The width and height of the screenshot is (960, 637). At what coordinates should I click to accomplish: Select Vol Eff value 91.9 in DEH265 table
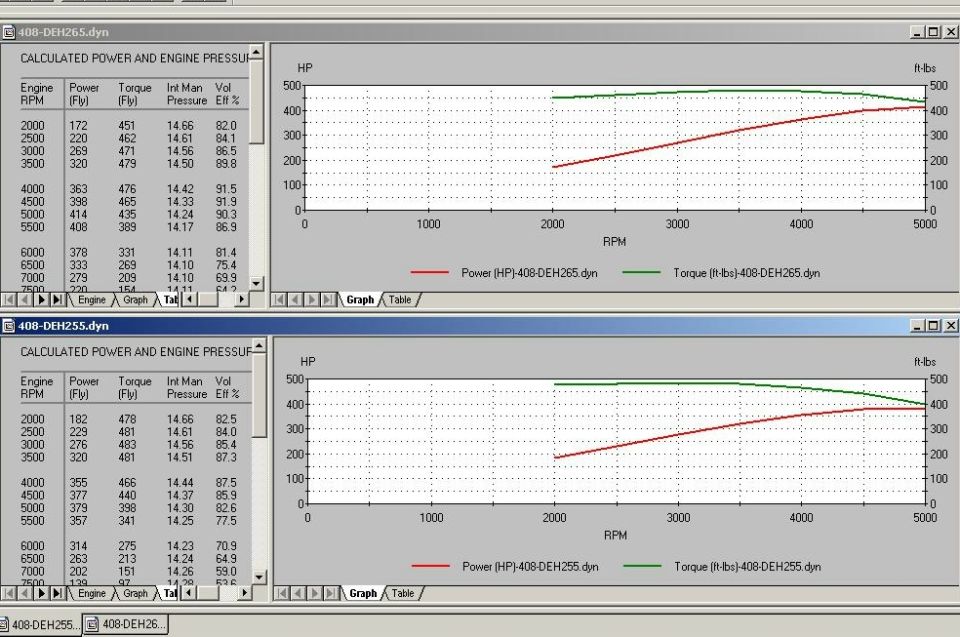(226, 202)
